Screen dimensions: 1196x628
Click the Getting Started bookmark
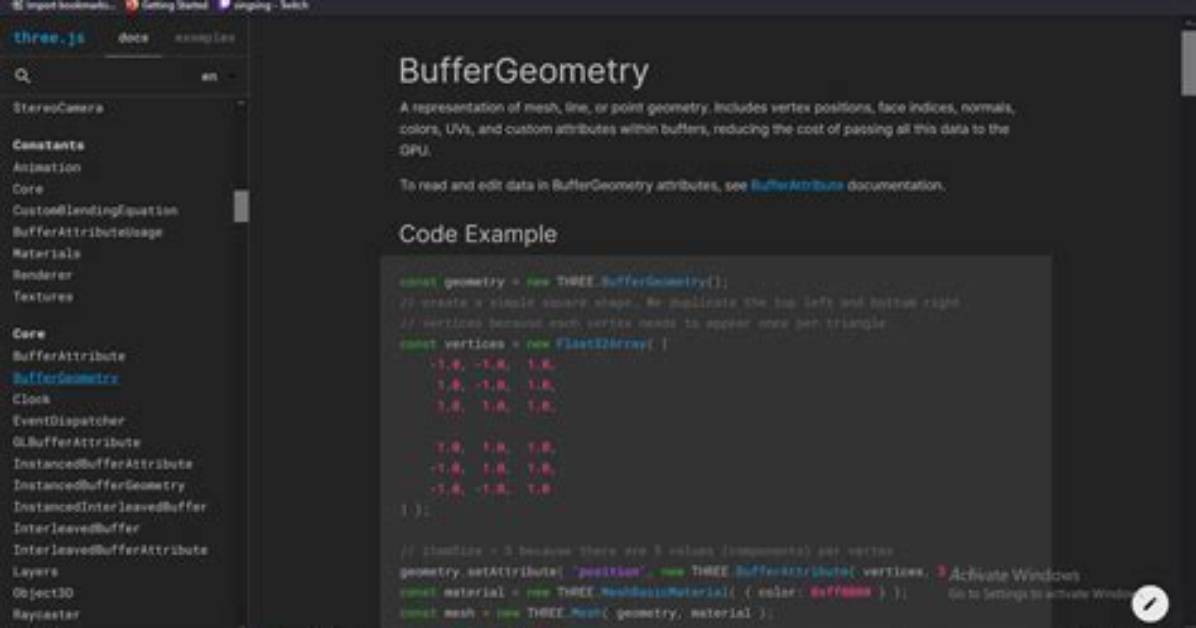(167, 5)
